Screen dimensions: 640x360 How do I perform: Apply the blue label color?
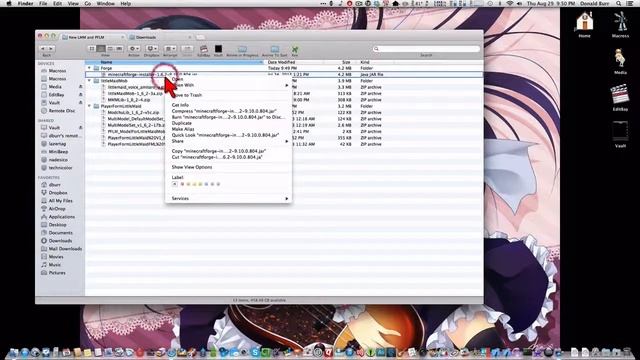[207, 184]
